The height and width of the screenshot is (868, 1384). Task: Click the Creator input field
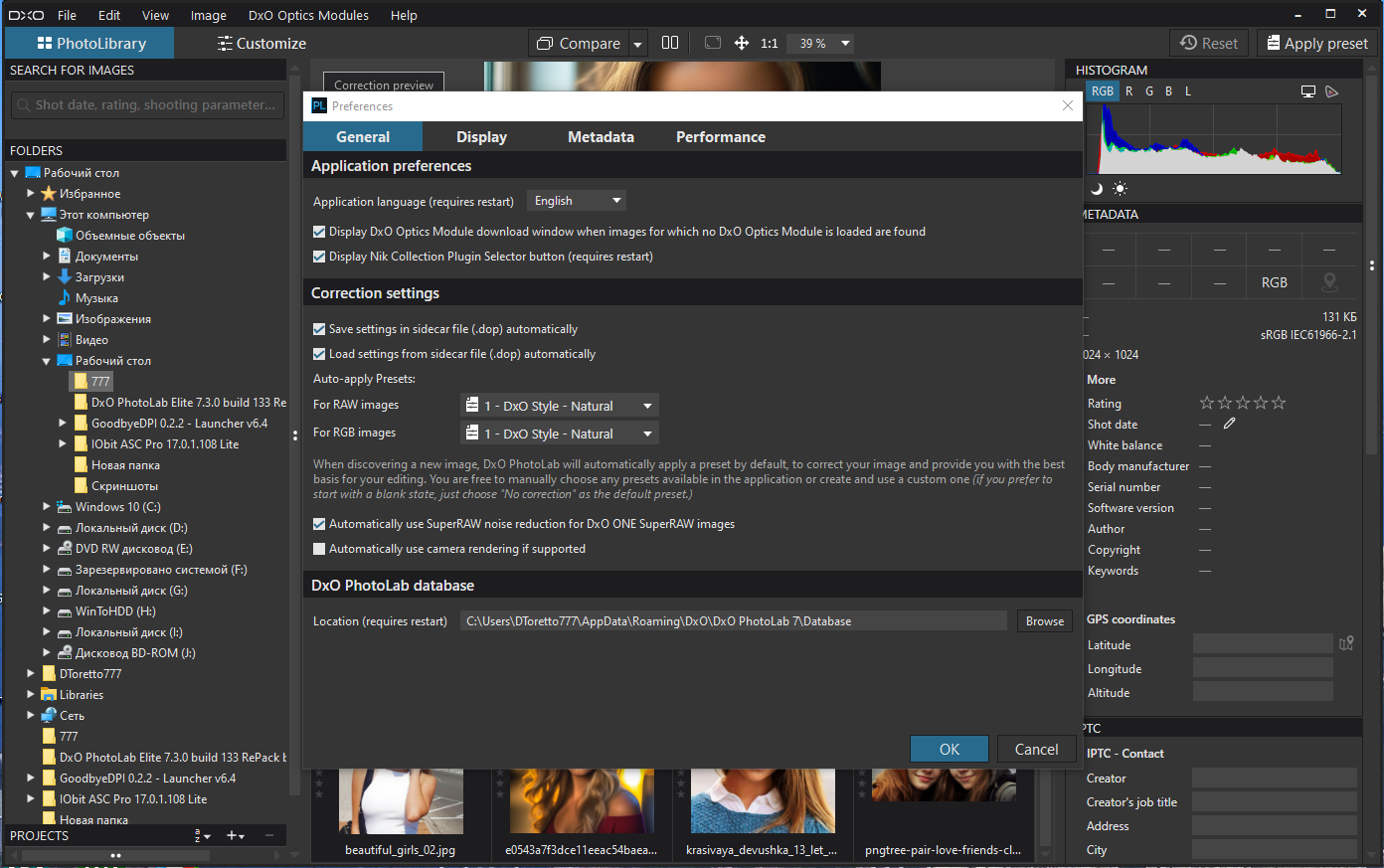tap(1275, 778)
